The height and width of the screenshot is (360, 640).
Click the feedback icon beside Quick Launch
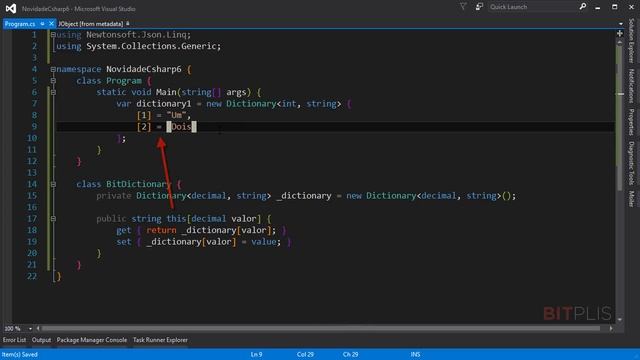click(x=479, y=7)
